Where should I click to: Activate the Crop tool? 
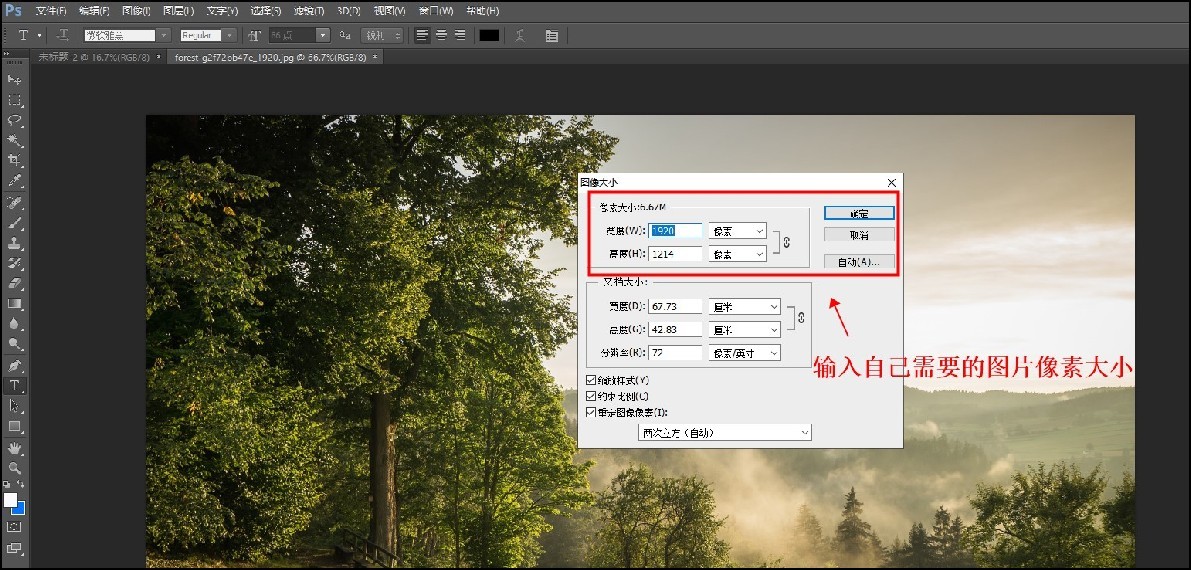(15, 161)
